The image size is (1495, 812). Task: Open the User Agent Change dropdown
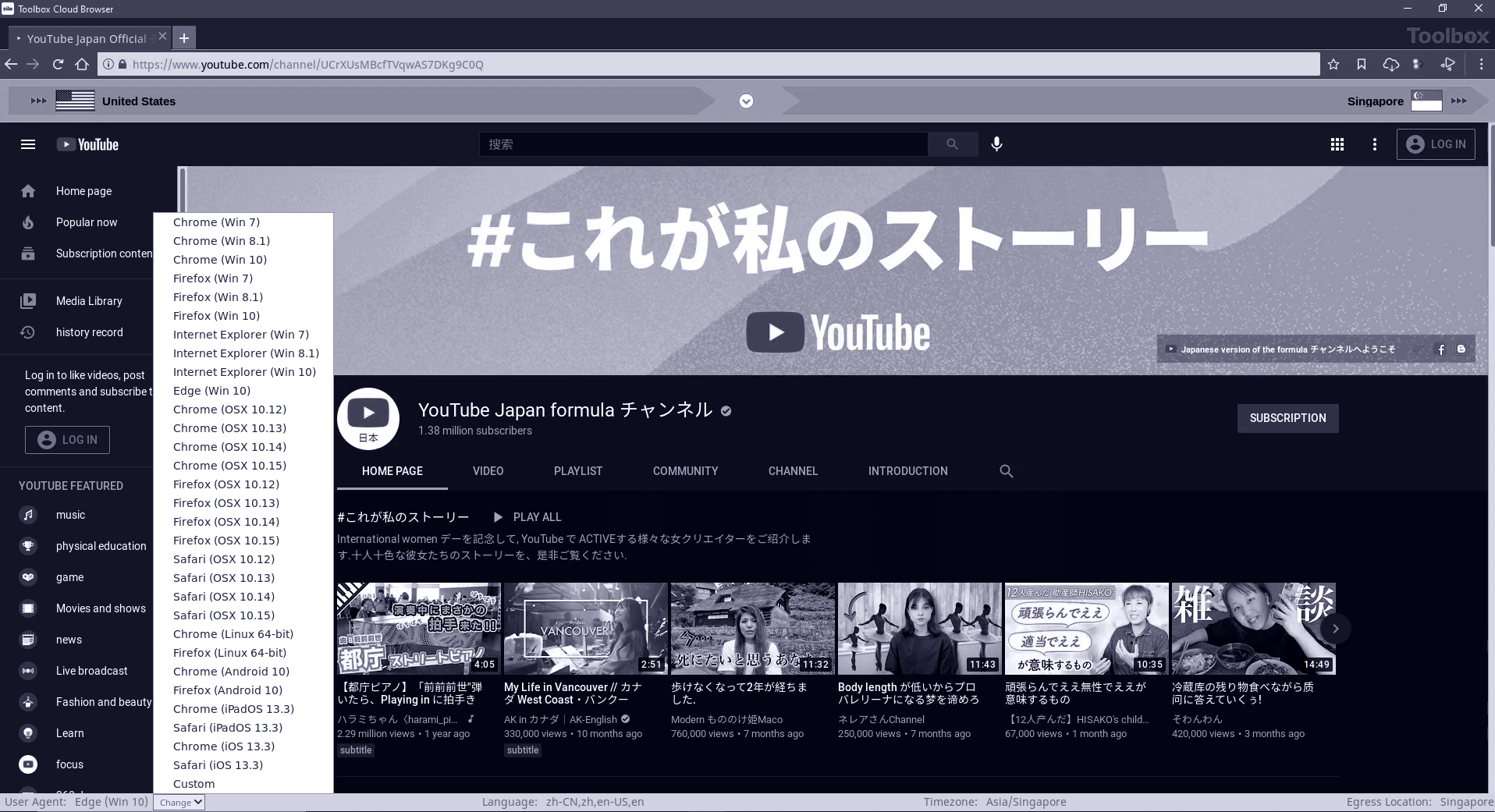click(x=179, y=802)
